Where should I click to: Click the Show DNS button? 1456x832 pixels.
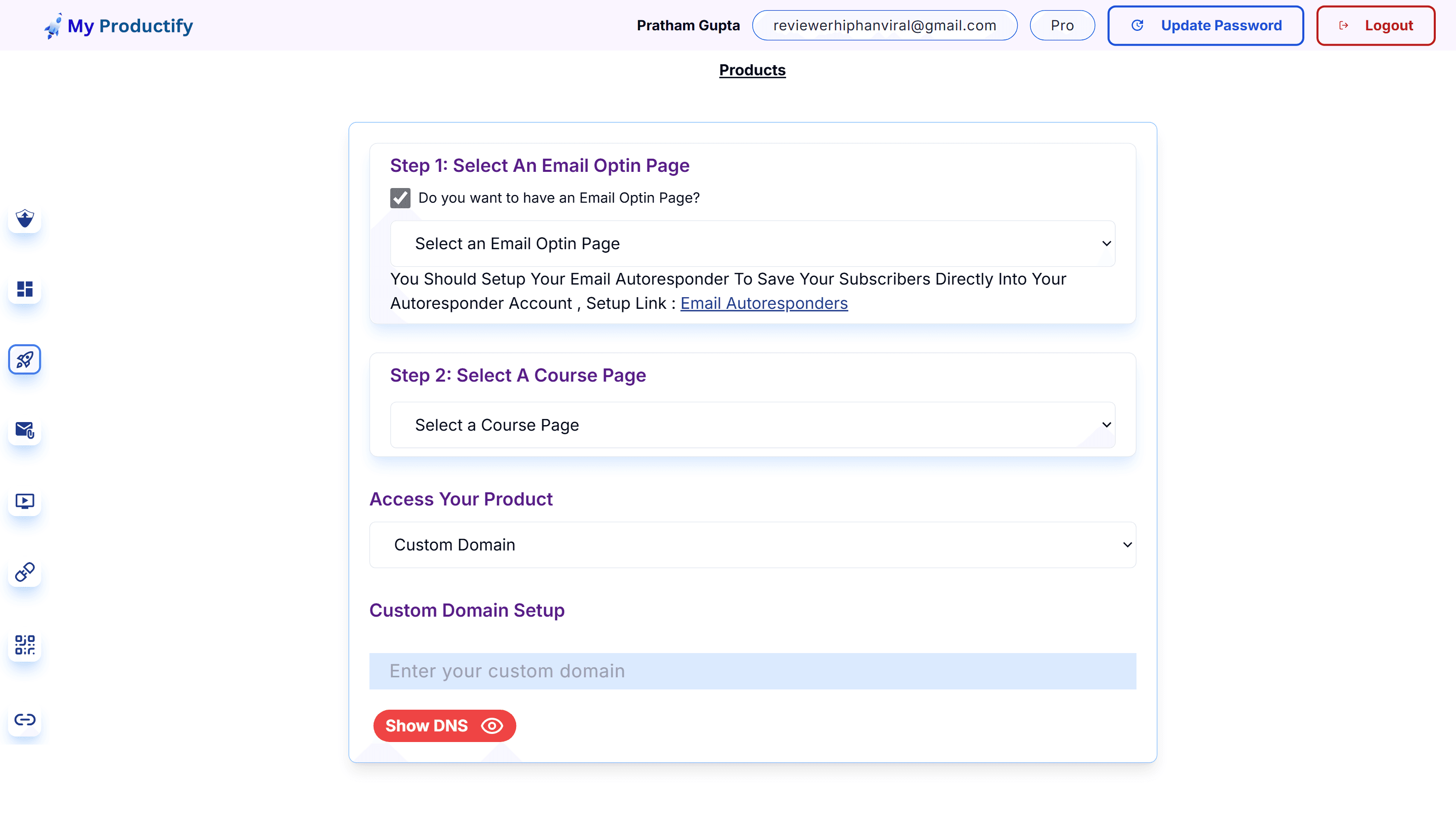(x=444, y=726)
